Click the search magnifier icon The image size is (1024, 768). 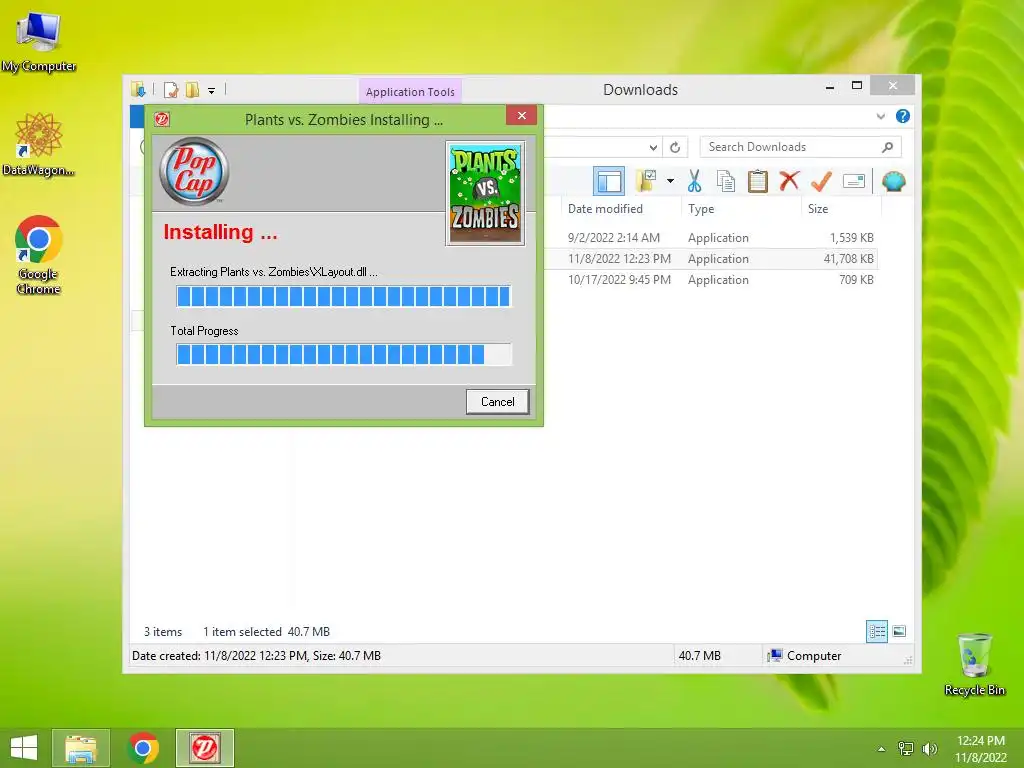[887, 148]
